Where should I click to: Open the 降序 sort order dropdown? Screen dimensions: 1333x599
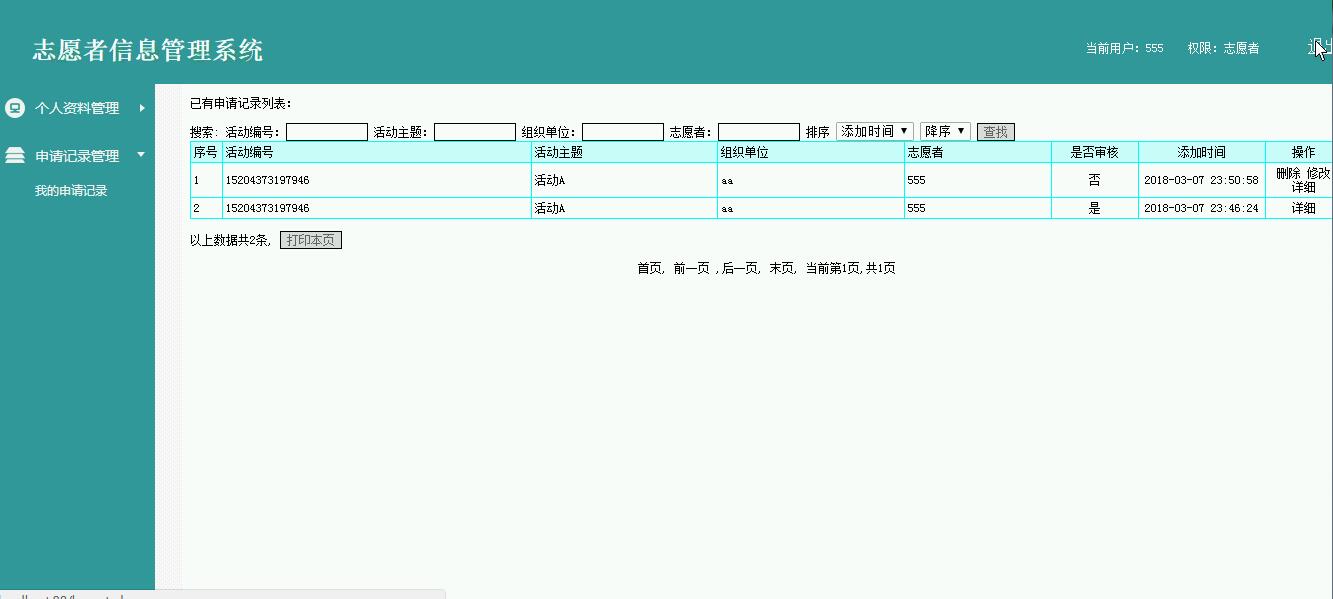[945, 131]
